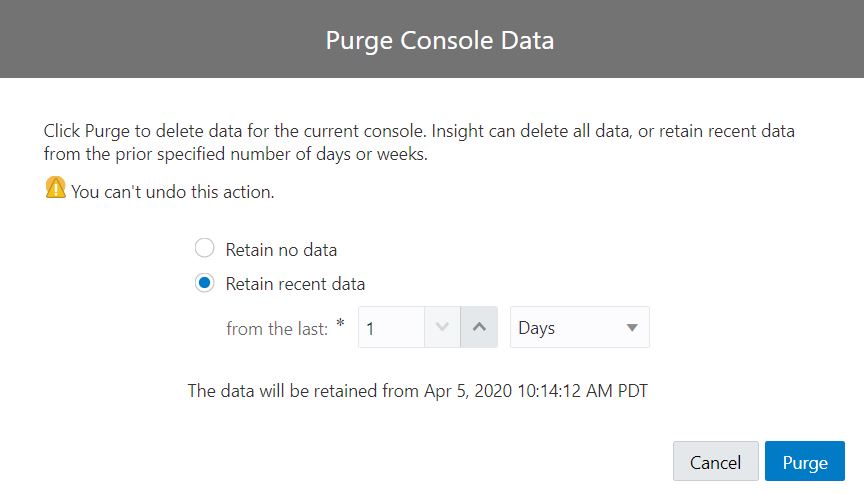
Task: Click the down arrow to decrease the number
Action: click(442, 327)
